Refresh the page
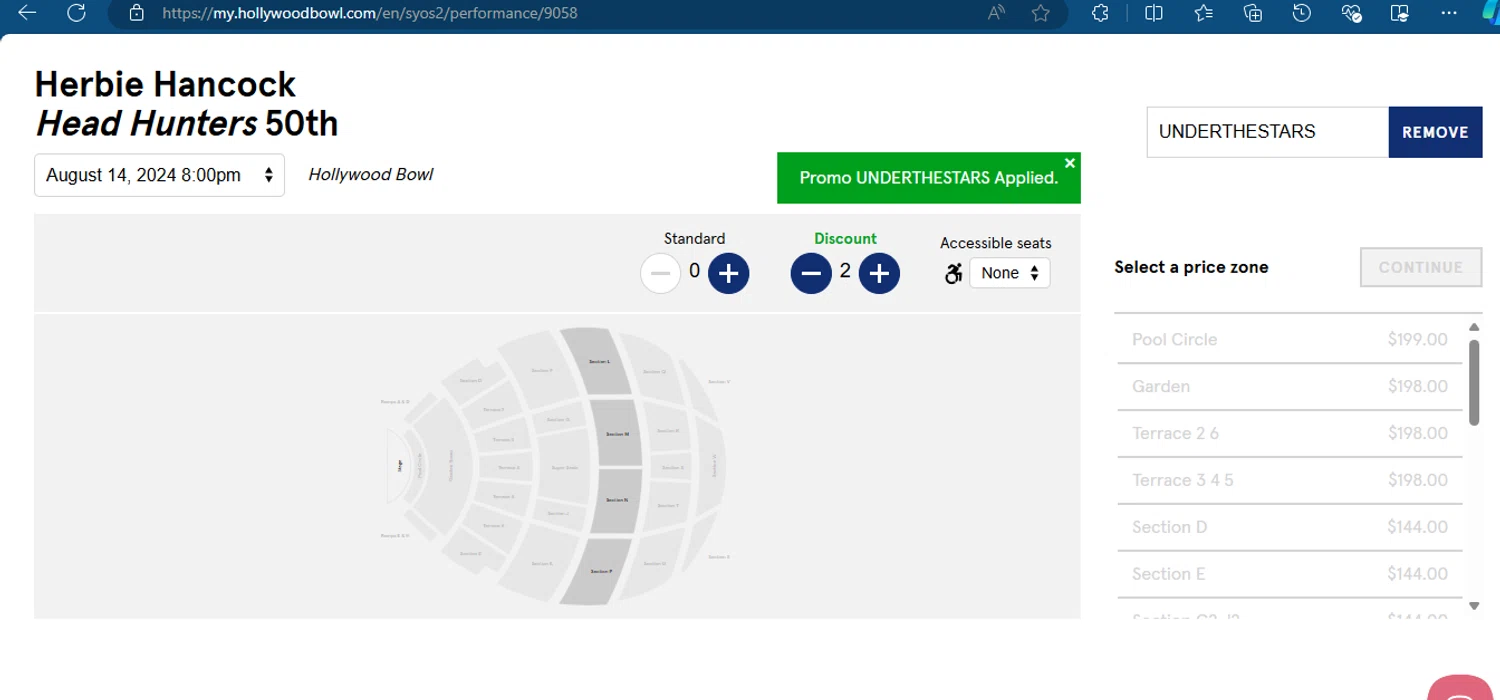This screenshot has height=700, width=1500. tap(76, 13)
